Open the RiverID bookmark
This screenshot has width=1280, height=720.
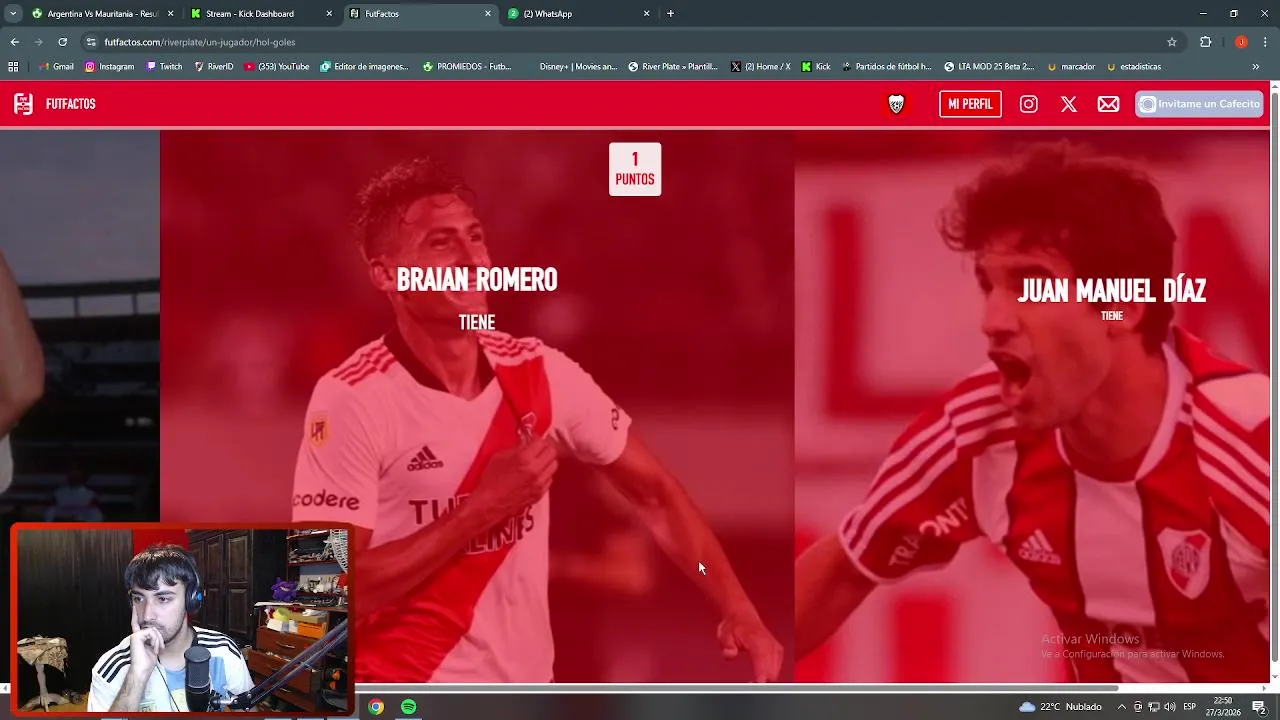click(213, 67)
